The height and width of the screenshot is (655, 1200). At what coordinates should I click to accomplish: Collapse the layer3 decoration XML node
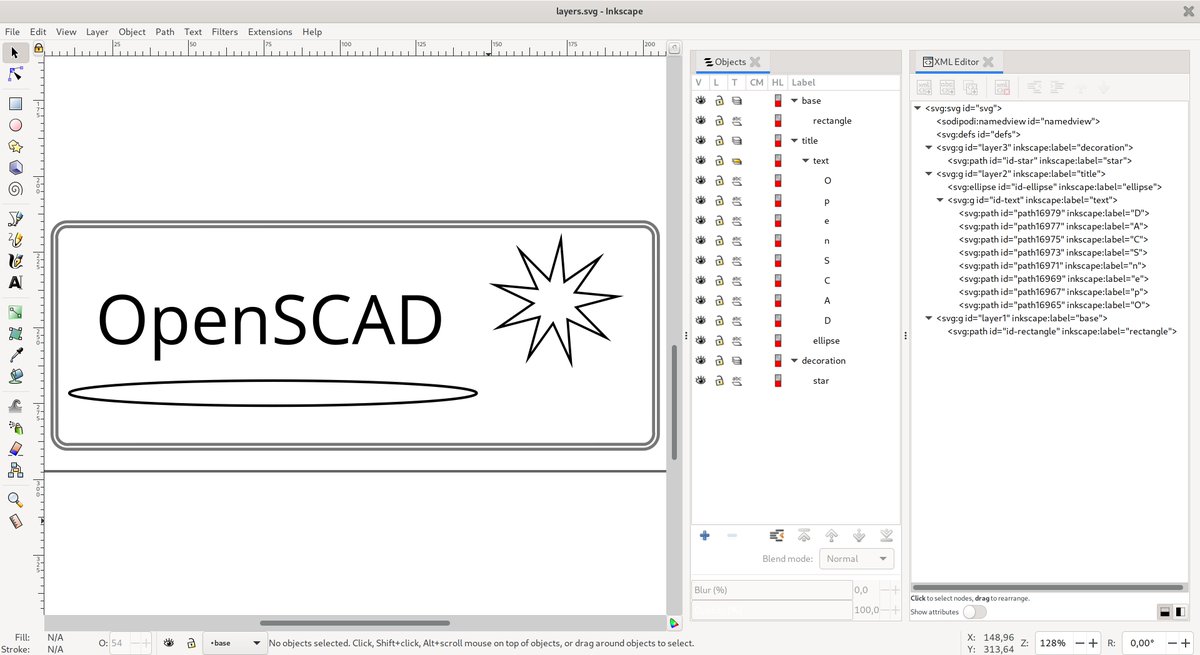(929, 147)
